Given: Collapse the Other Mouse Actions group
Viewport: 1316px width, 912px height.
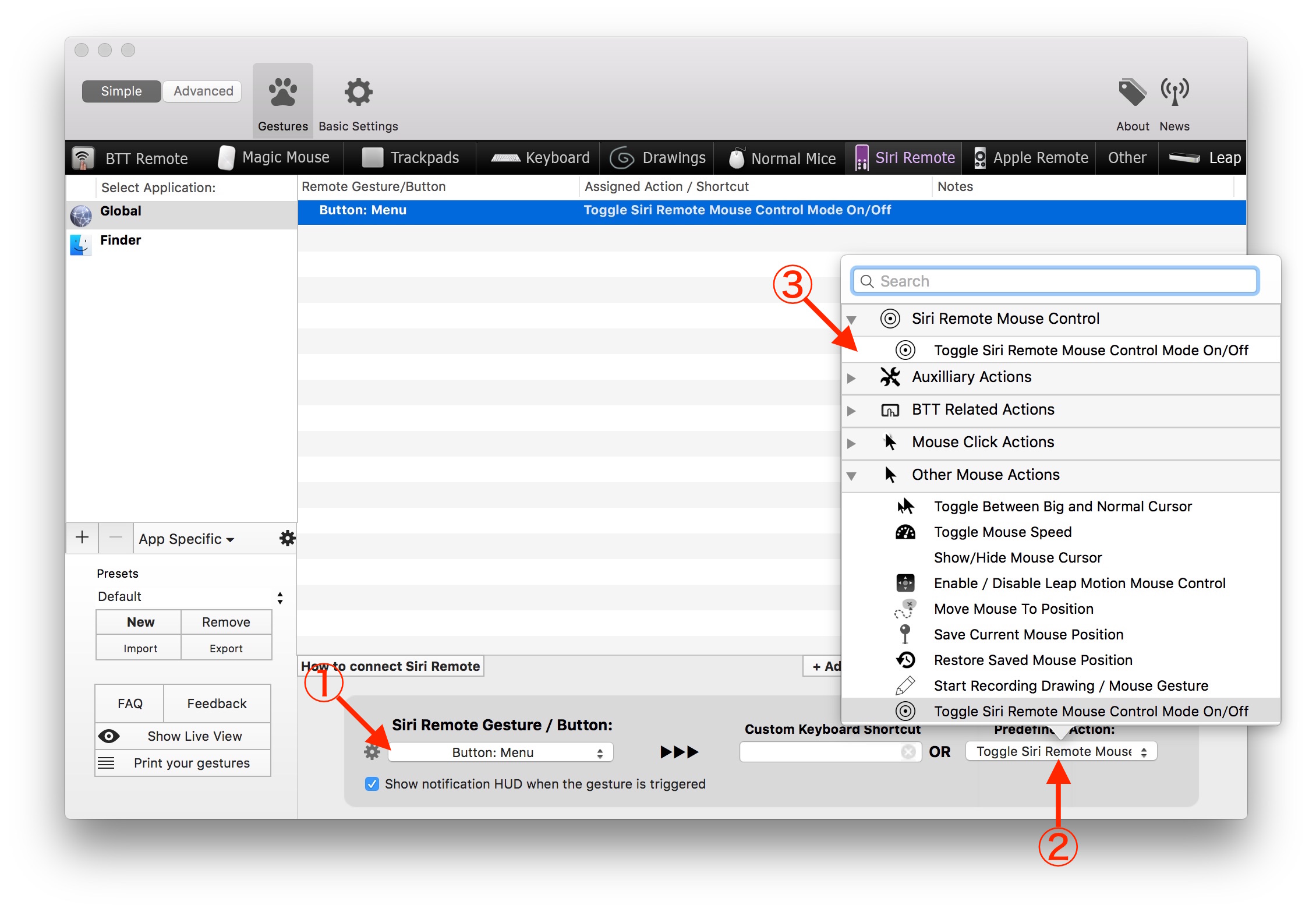Looking at the screenshot, I should click(x=851, y=476).
